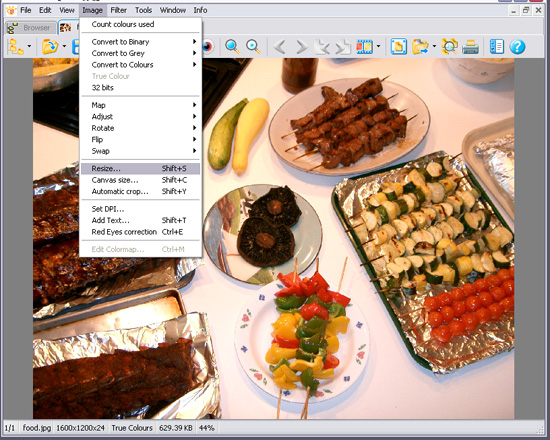550x440 pixels.
Task: Click the fullscreen view icon
Action: tap(398, 46)
